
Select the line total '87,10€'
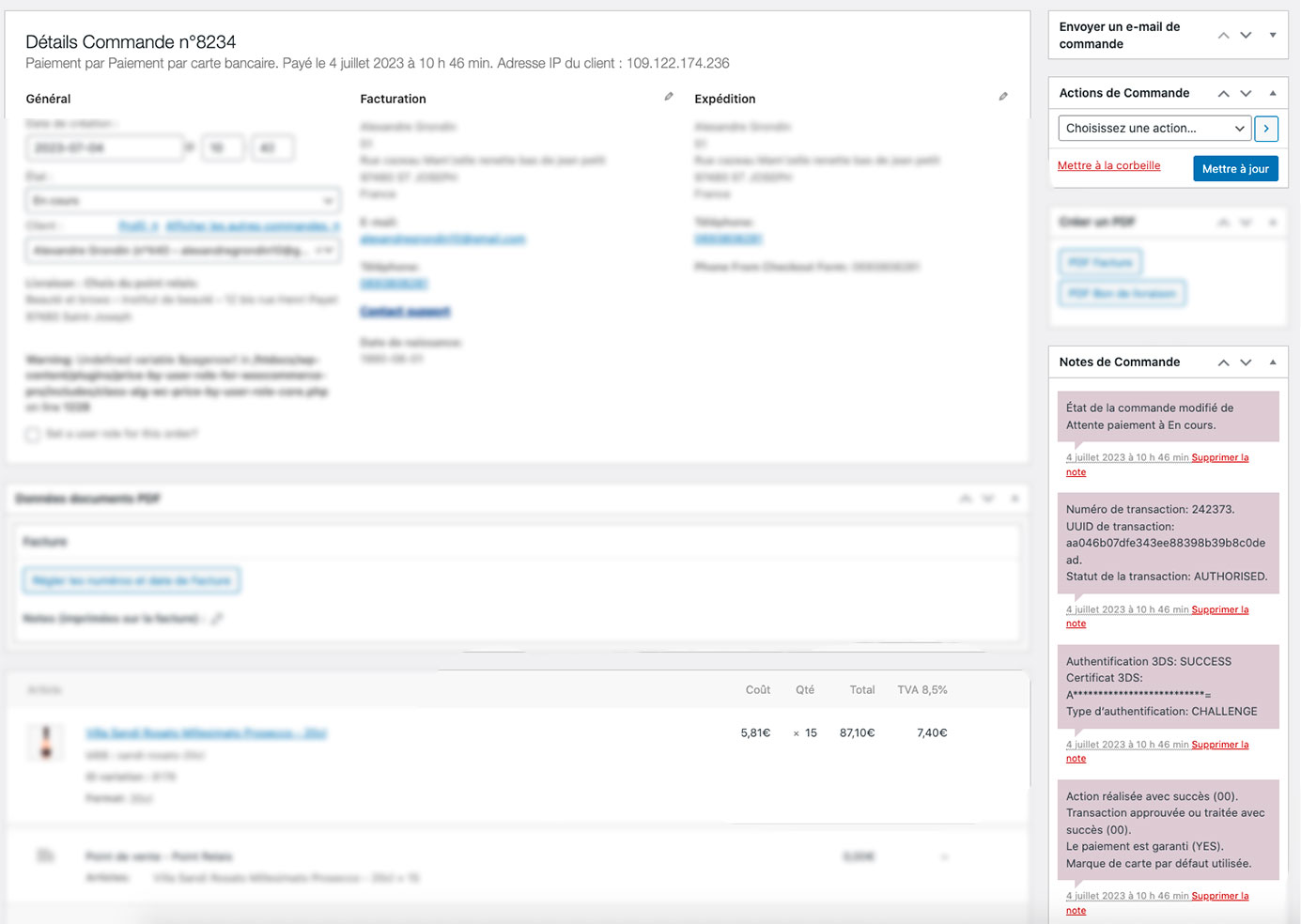coord(857,733)
